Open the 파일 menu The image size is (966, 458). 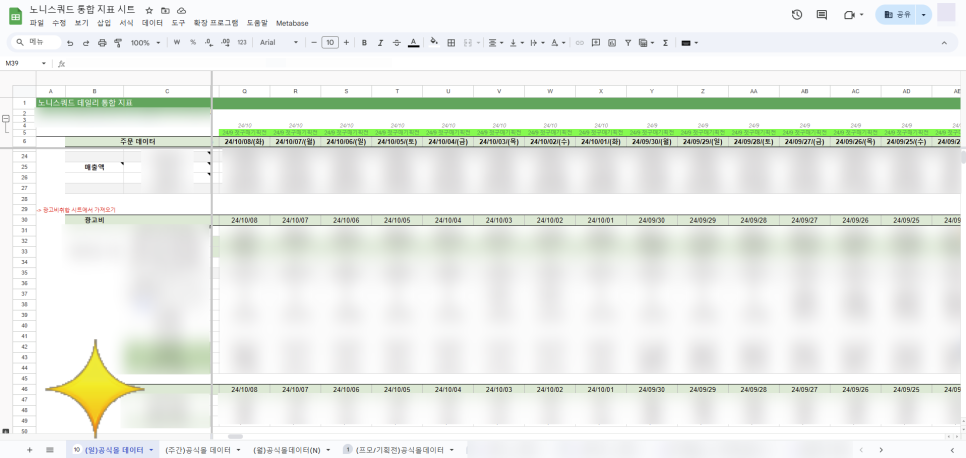click(36, 23)
